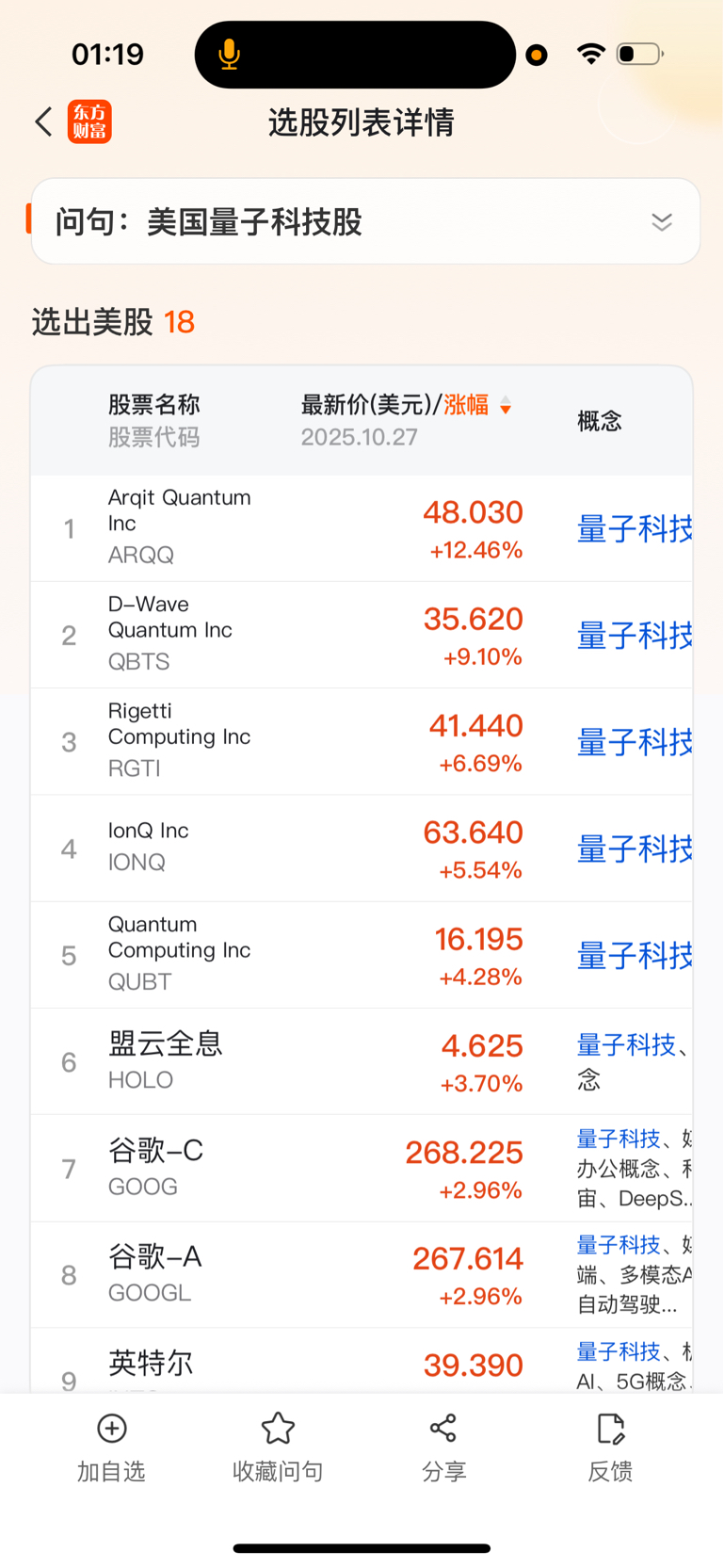Viewport: 724px width, 1568px height.
Task: Select the 股票名称 column header
Action: [x=153, y=405]
